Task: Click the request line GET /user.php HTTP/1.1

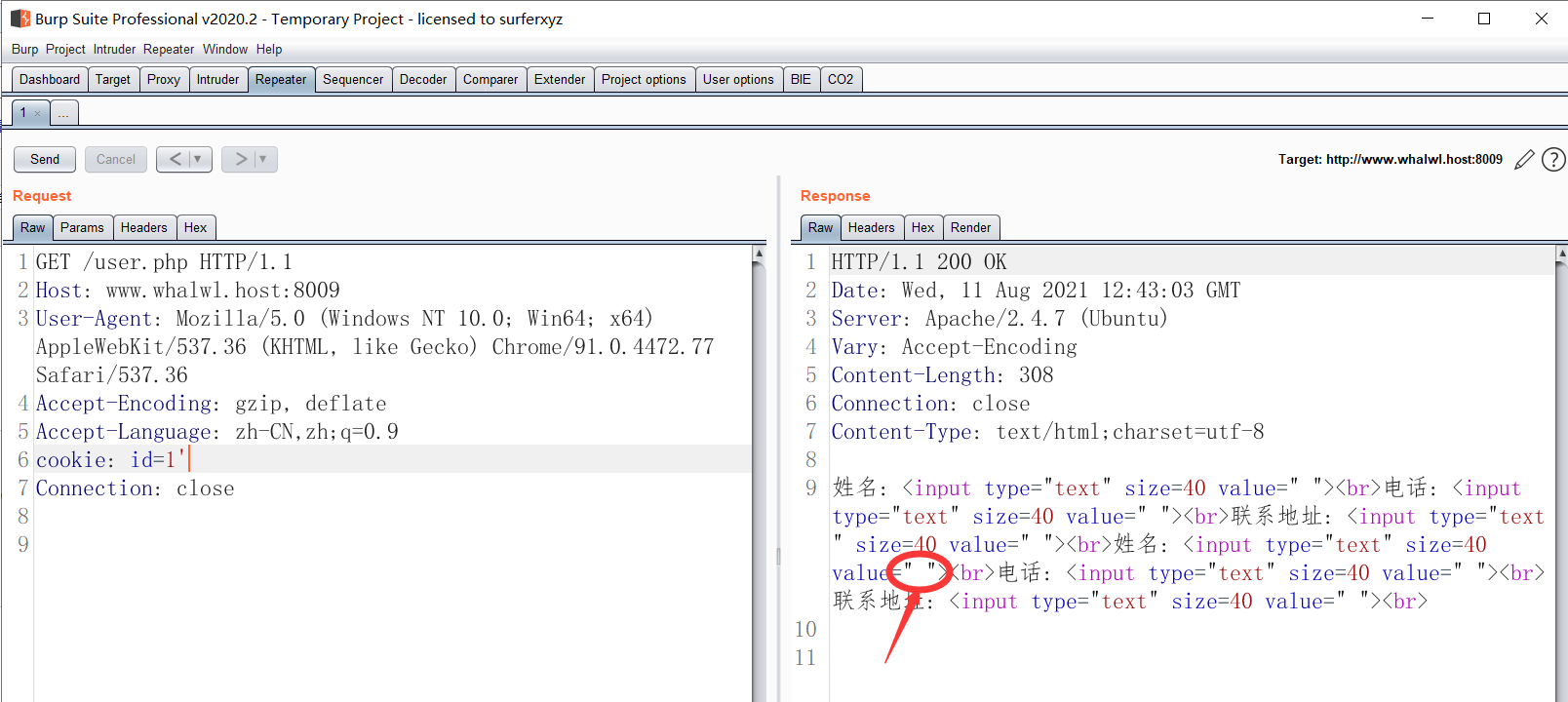Action: (164, 262)
